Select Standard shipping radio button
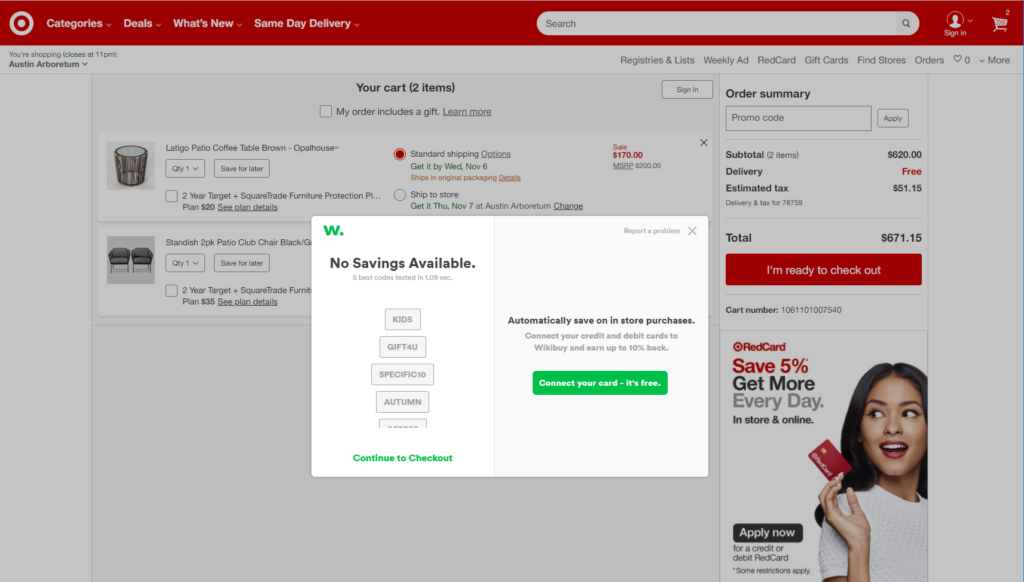1024x582 pixels. coord(400,154)
